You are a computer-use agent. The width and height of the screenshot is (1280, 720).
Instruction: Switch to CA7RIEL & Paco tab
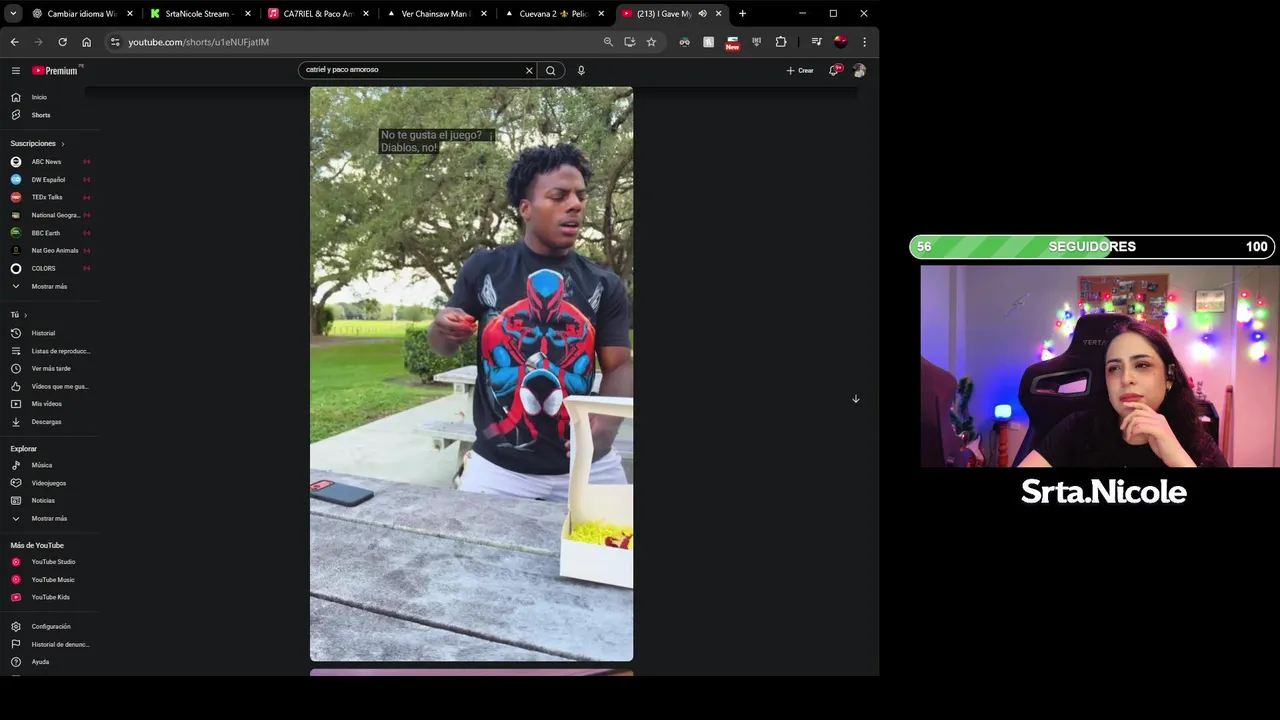(x=318, y=14)
